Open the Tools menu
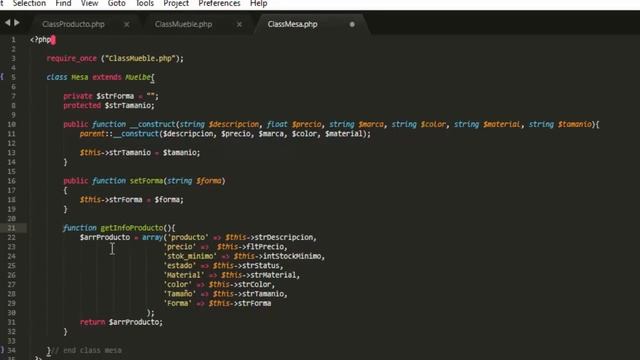 pyautogui.click(x=144, y=4)
